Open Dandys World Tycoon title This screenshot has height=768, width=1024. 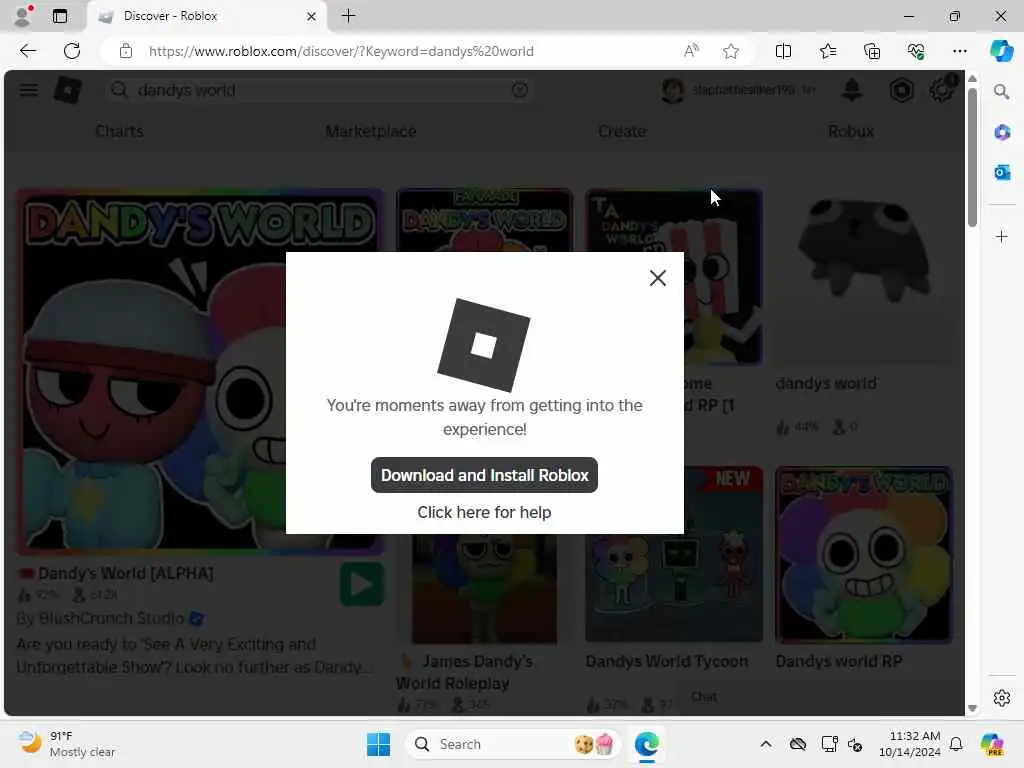pos(667,662)
